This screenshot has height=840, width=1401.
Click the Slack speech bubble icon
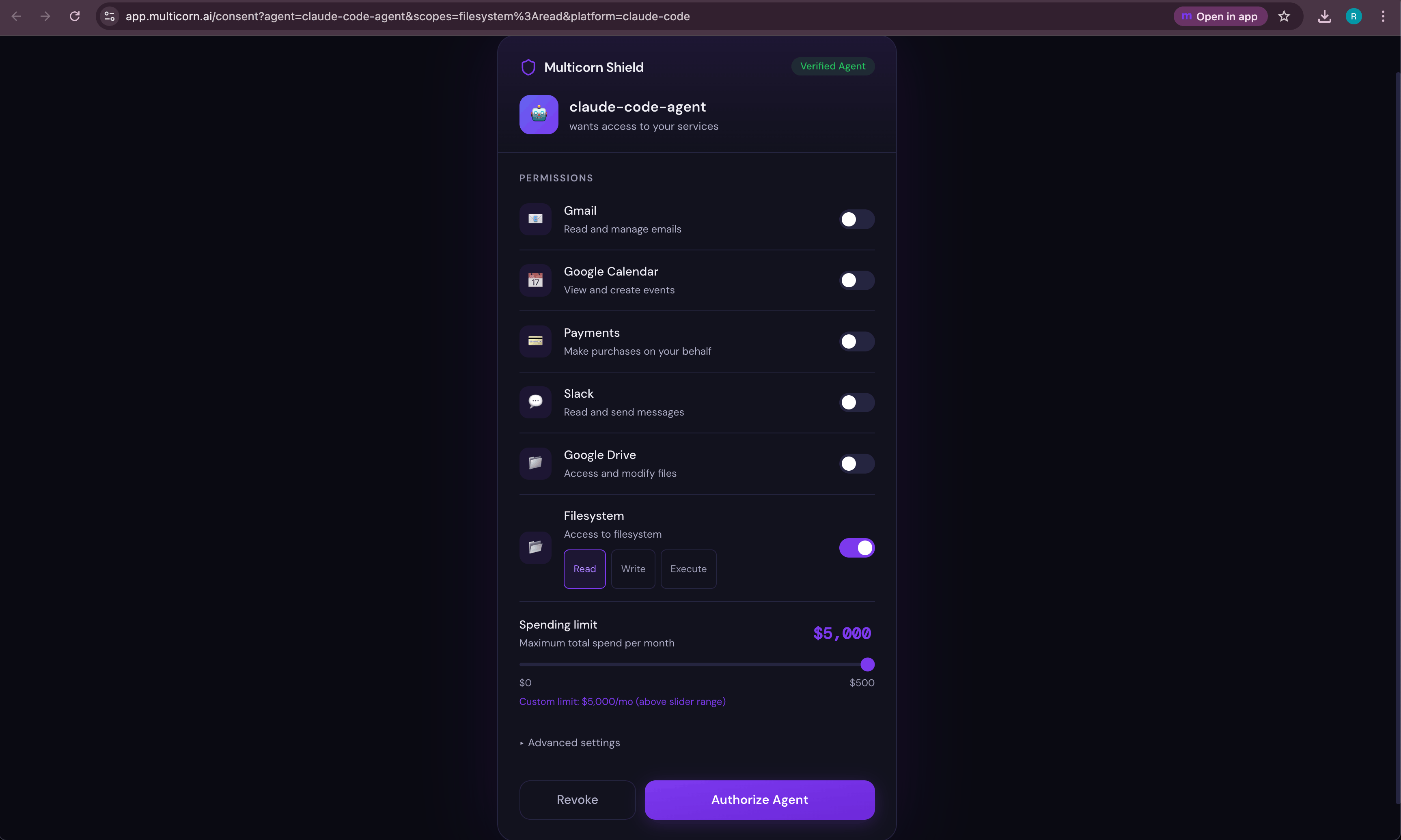point(535,402)
